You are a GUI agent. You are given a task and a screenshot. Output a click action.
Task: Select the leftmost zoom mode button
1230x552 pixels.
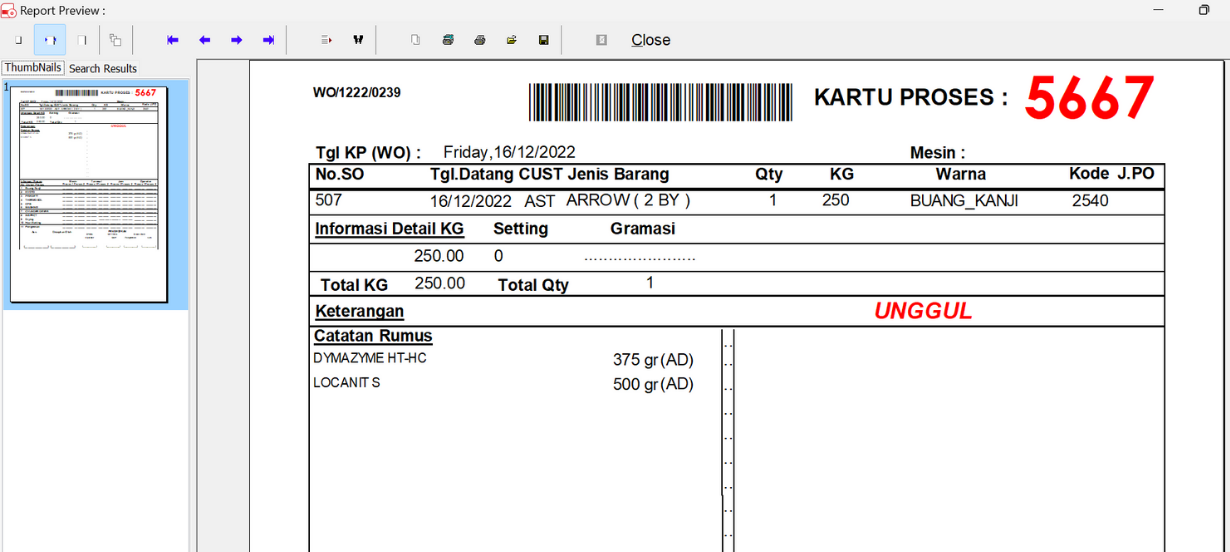18,40
